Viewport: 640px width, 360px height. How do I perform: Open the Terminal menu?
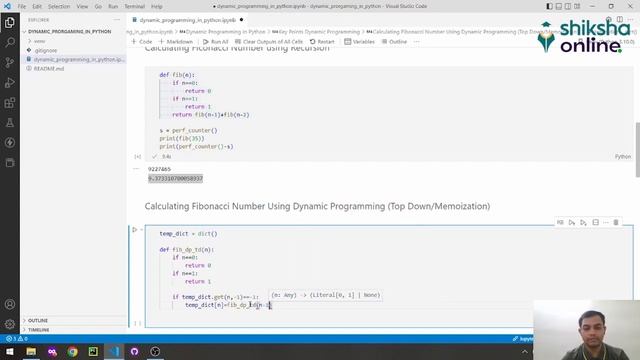[x=135, y=7]
